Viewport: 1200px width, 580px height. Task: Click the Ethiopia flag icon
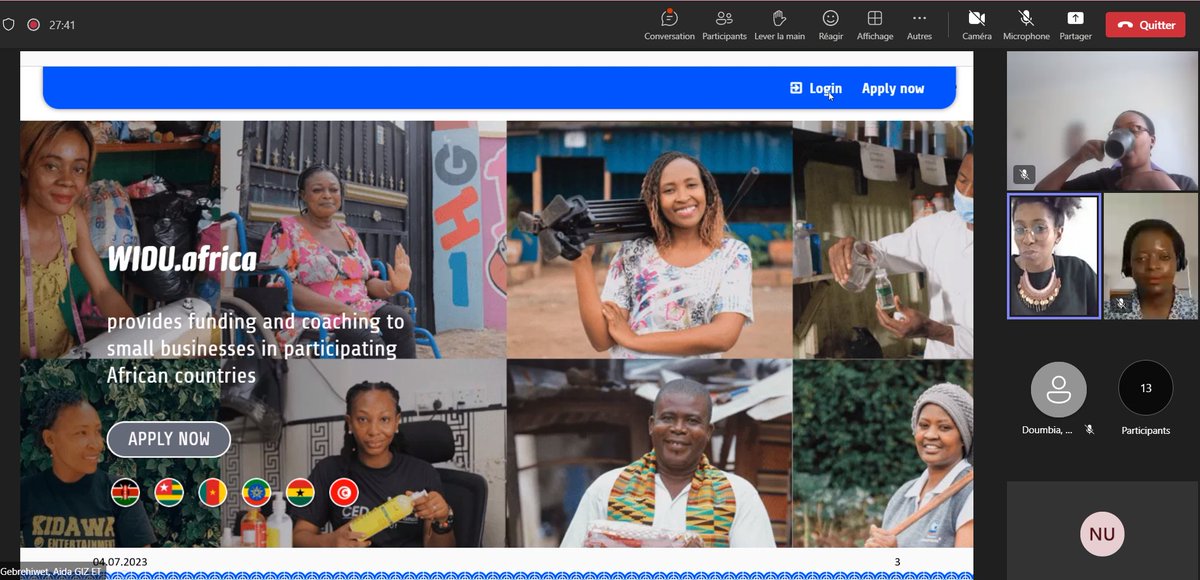257,492
